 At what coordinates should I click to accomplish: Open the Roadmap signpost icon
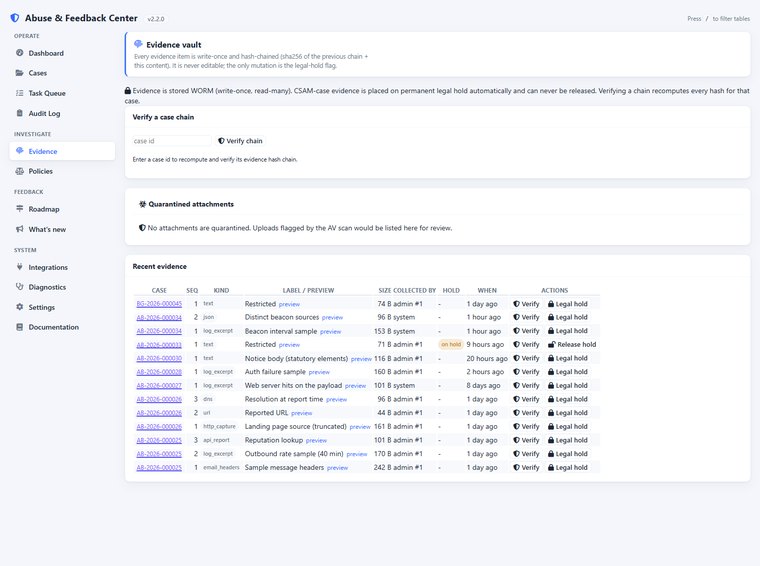pyautogui.click(x=19, y=209)
